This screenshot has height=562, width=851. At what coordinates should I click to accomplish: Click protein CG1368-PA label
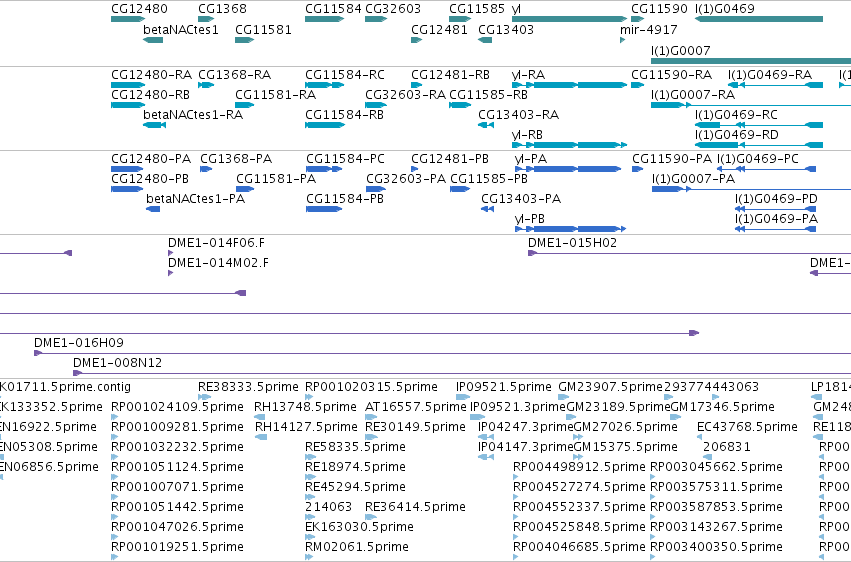[236, 159]
